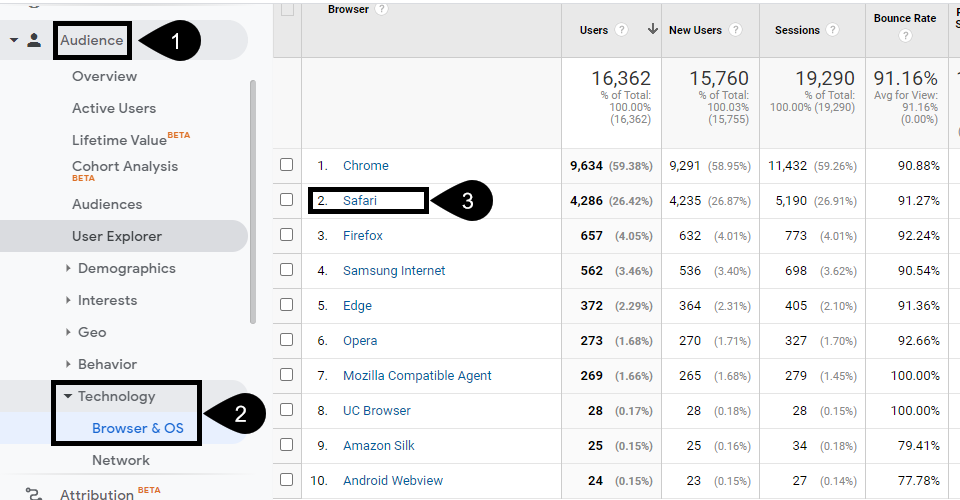Screen dimensions: 960x500
Task: Check the Firefox row checkbox
Action: [x=287, y=235]
